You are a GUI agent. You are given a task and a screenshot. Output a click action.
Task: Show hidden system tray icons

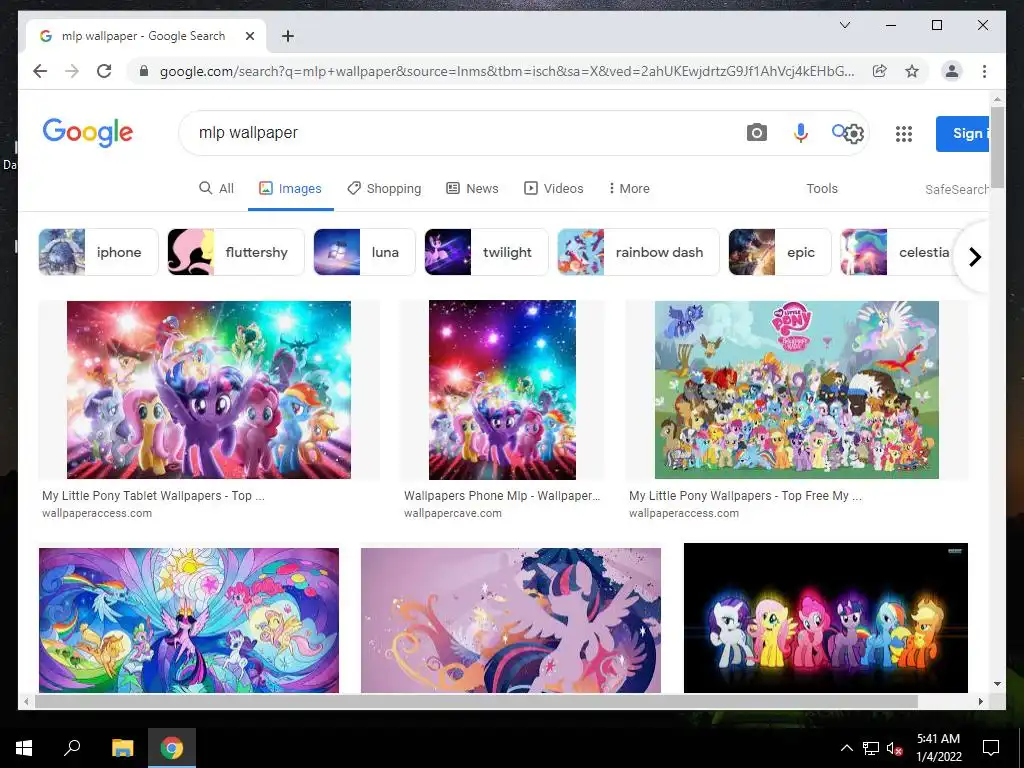pyautogui.click(x=846, y=748)
